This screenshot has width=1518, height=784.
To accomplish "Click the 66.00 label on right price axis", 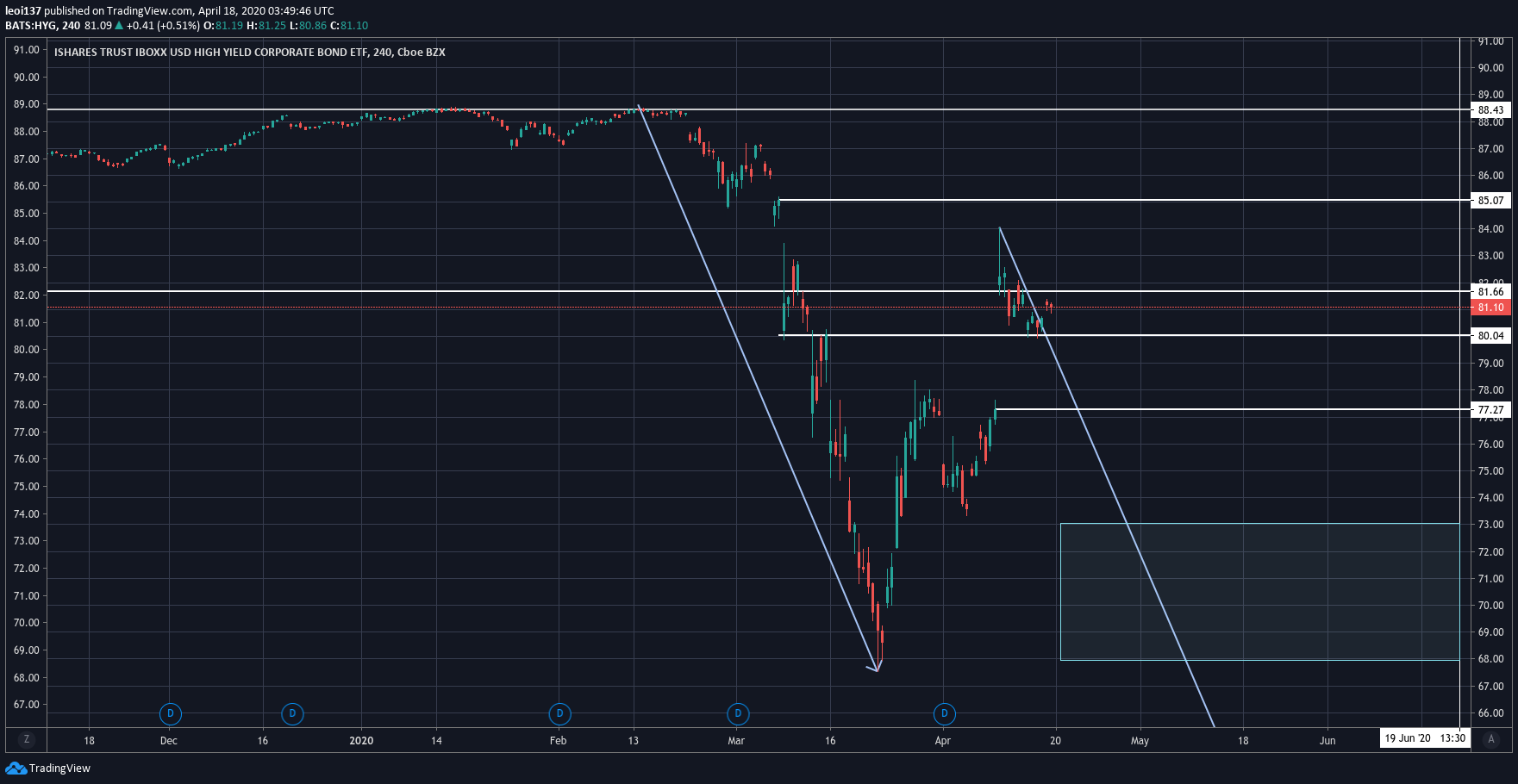I will (1491, 713).
